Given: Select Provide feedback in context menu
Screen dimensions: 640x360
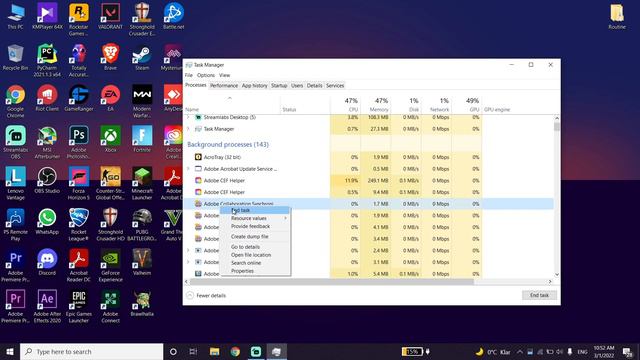Looking at the screenshot, I should click(x=255, y=226).
